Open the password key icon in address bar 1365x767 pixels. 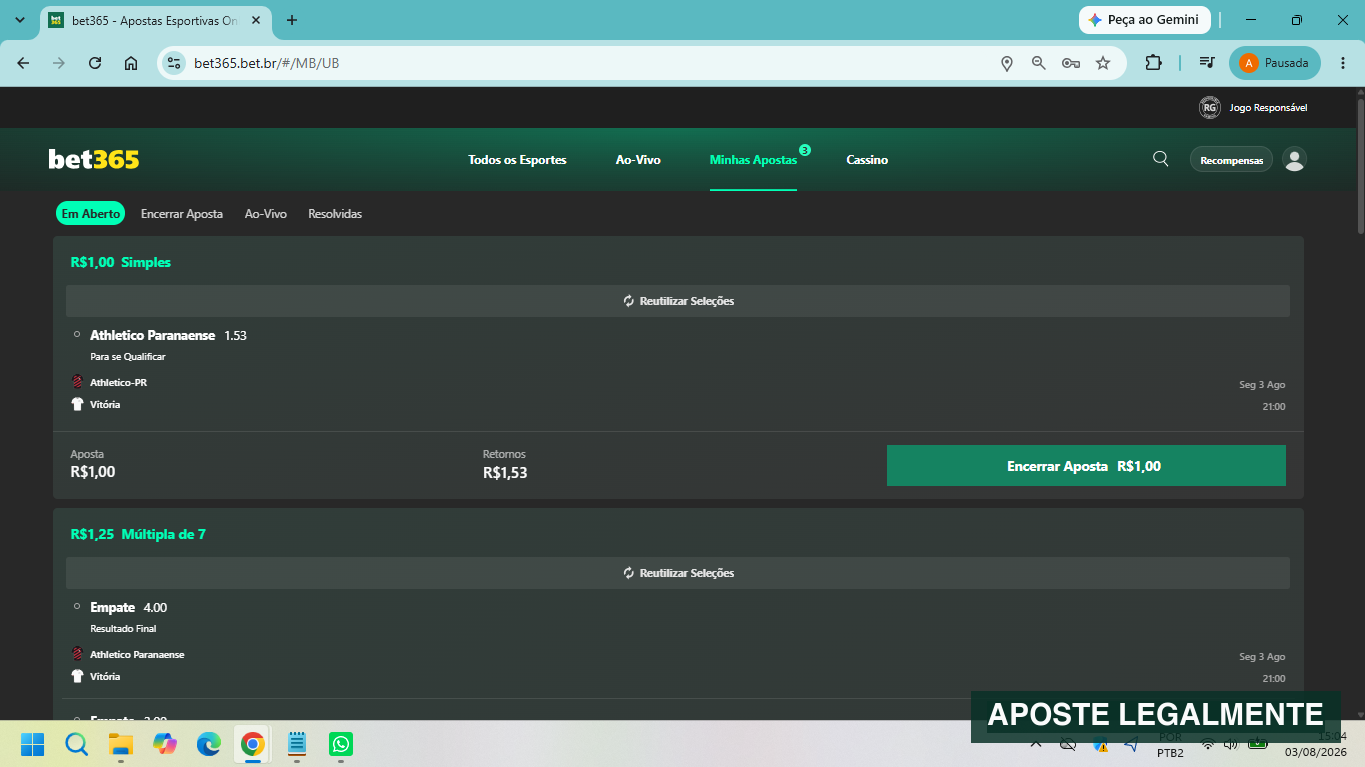click(1071, 63)
